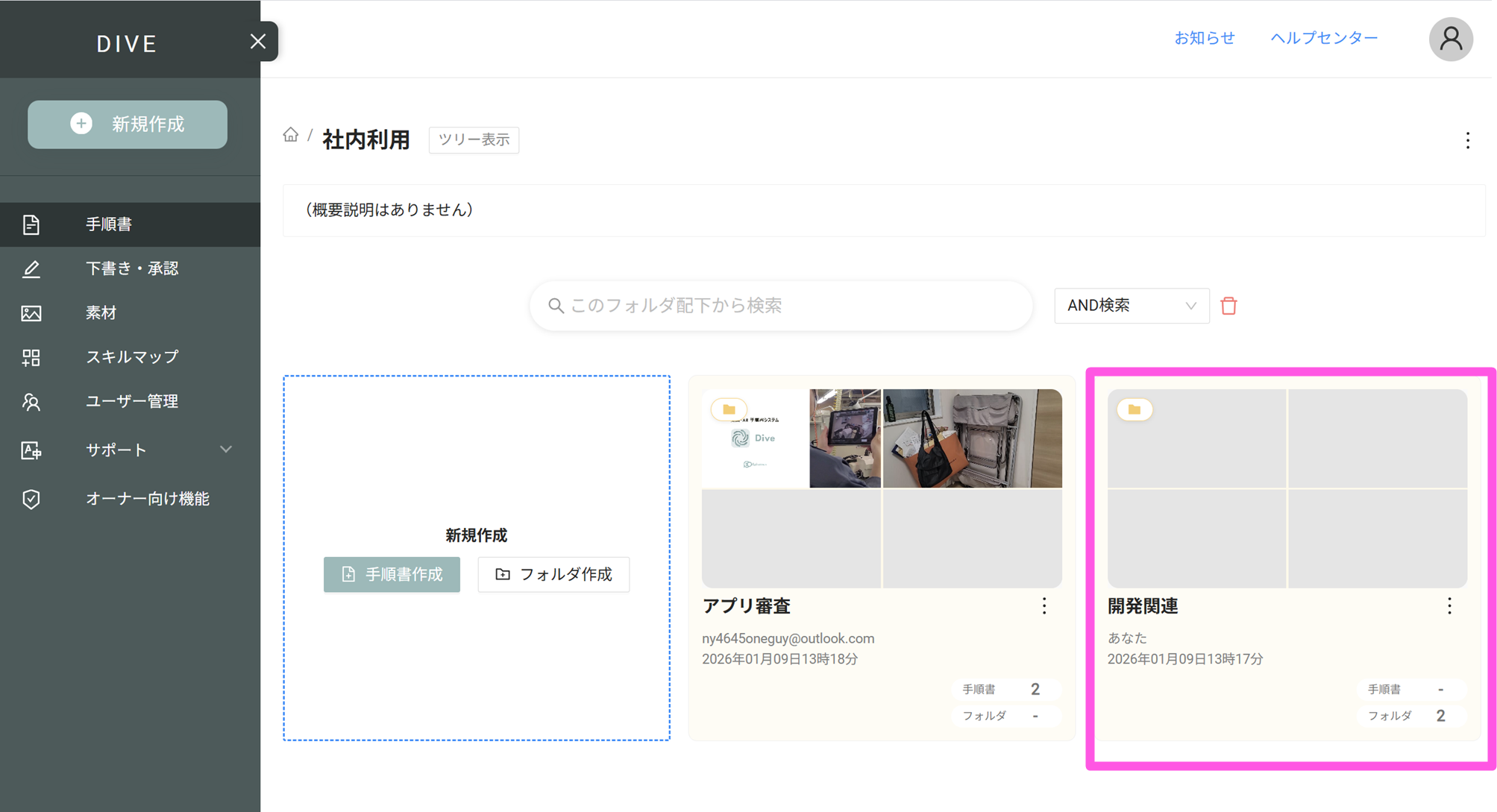This screenshot has width=1497, height=812.
Task: Open the アプリ審査 folder thumbnail
Action: pyautogui.click(x=881, y=488)
